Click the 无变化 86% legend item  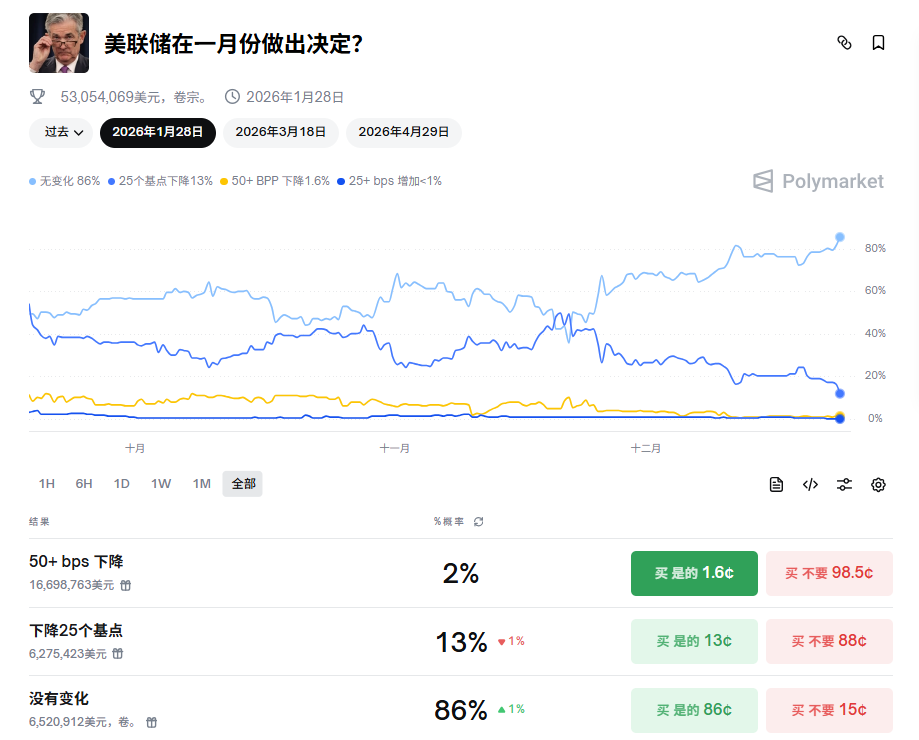point(65,181)
